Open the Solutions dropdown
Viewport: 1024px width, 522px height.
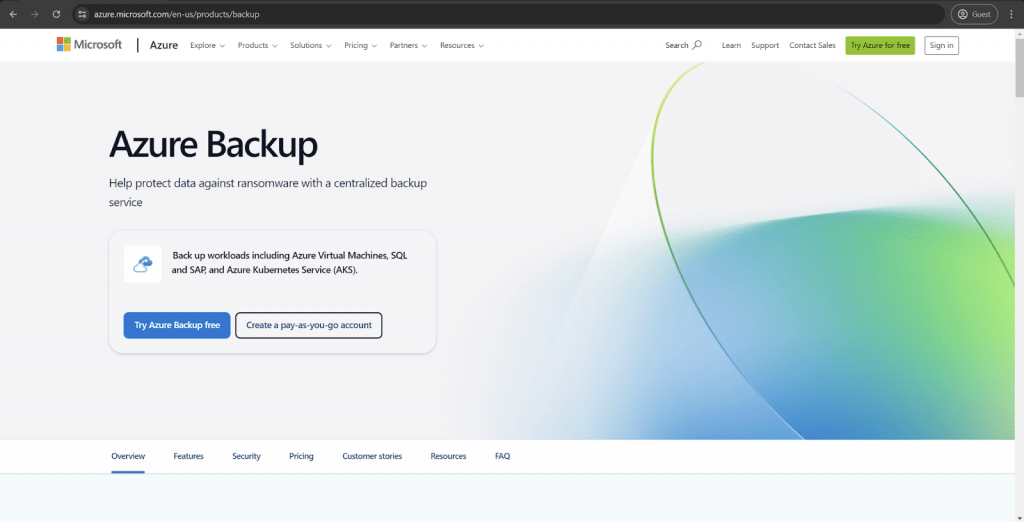point(311,45)
